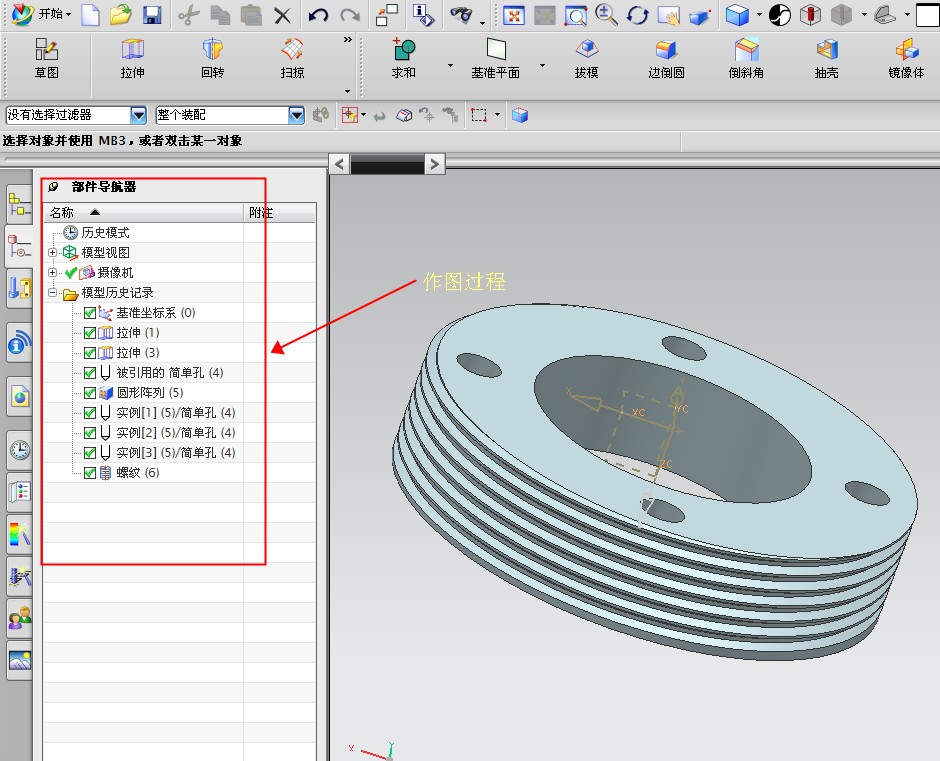Click the right scroll arrow above viewport
This screenshot has width=940, height=761.
pos(435,164)
